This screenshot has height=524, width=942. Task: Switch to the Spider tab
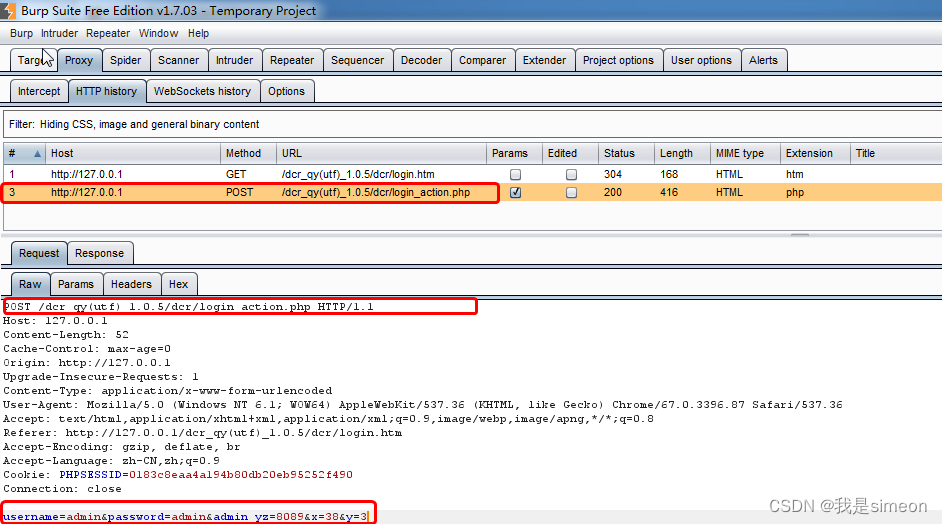click(126, 60)
